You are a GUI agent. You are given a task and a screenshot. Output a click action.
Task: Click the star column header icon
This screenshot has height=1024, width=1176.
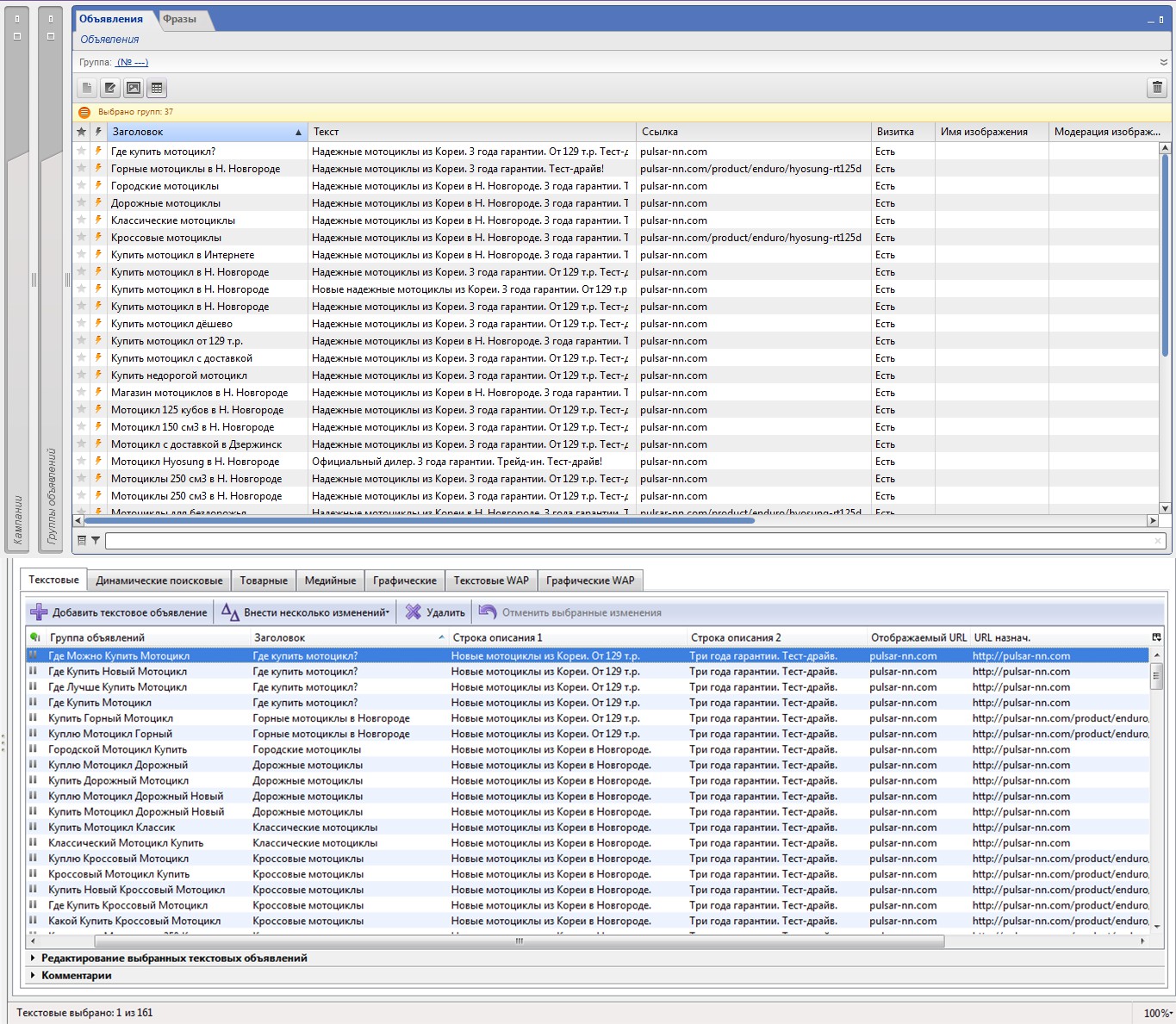coord(82,132)
